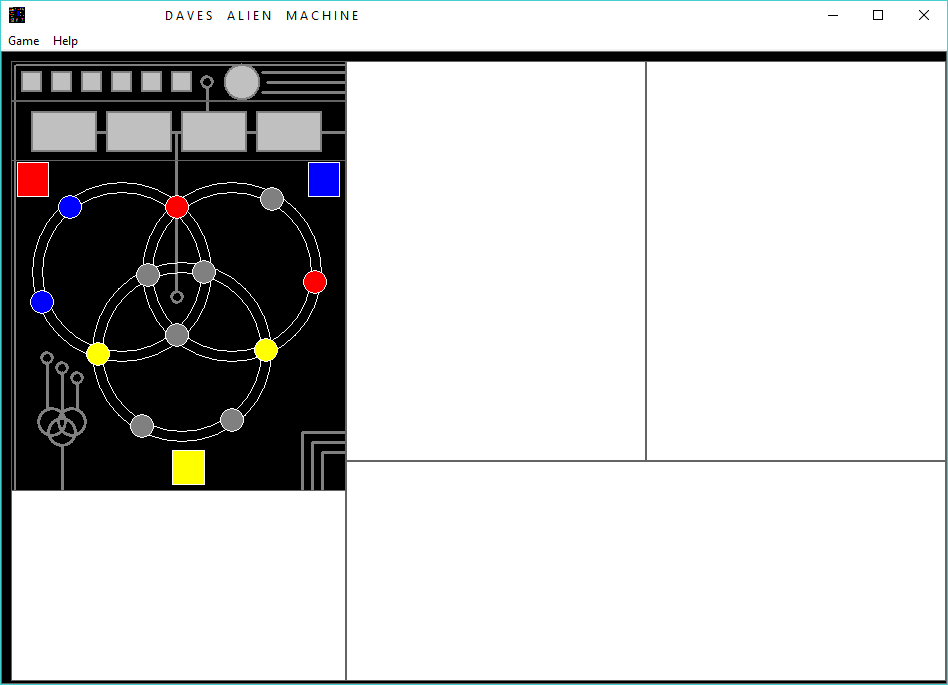The image size is (948, 685).
Task: Maximize the Daves Alien Machine window
Action: 878,15
